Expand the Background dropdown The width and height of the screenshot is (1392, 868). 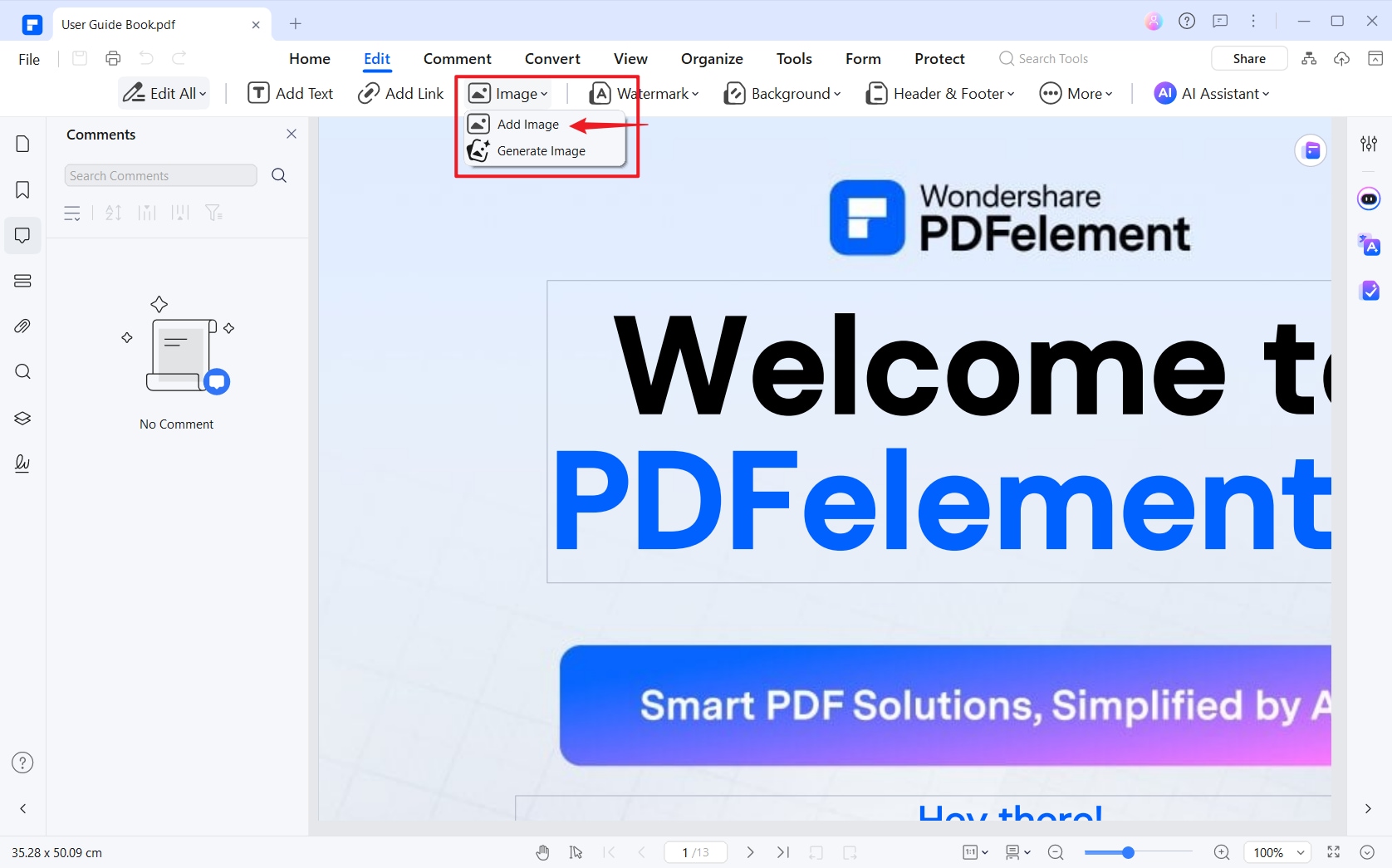coord(782,93)
